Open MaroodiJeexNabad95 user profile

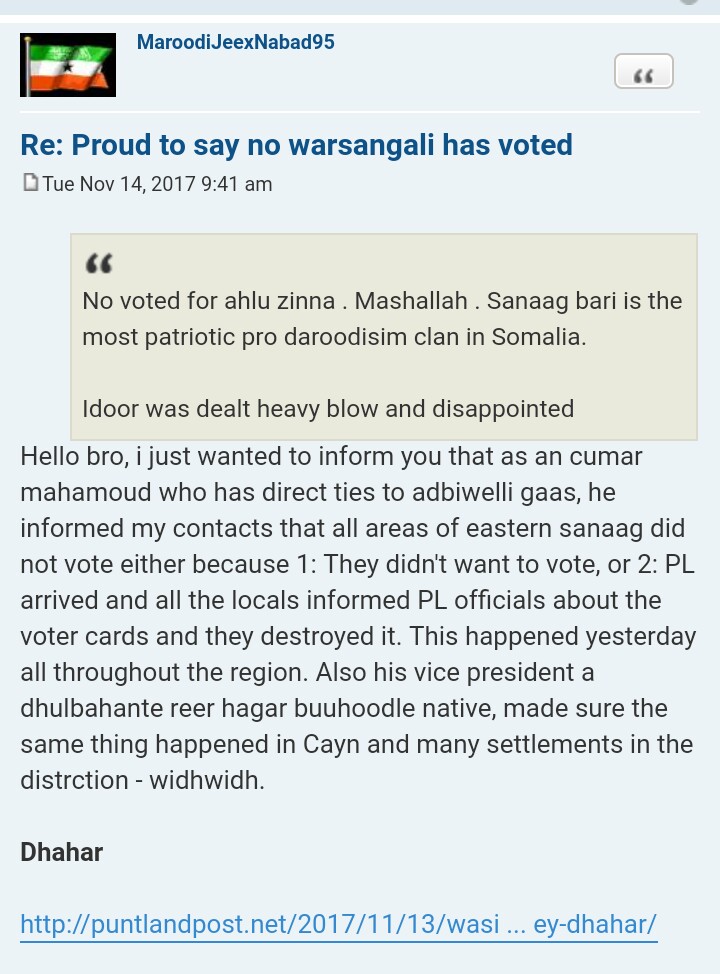235,42
